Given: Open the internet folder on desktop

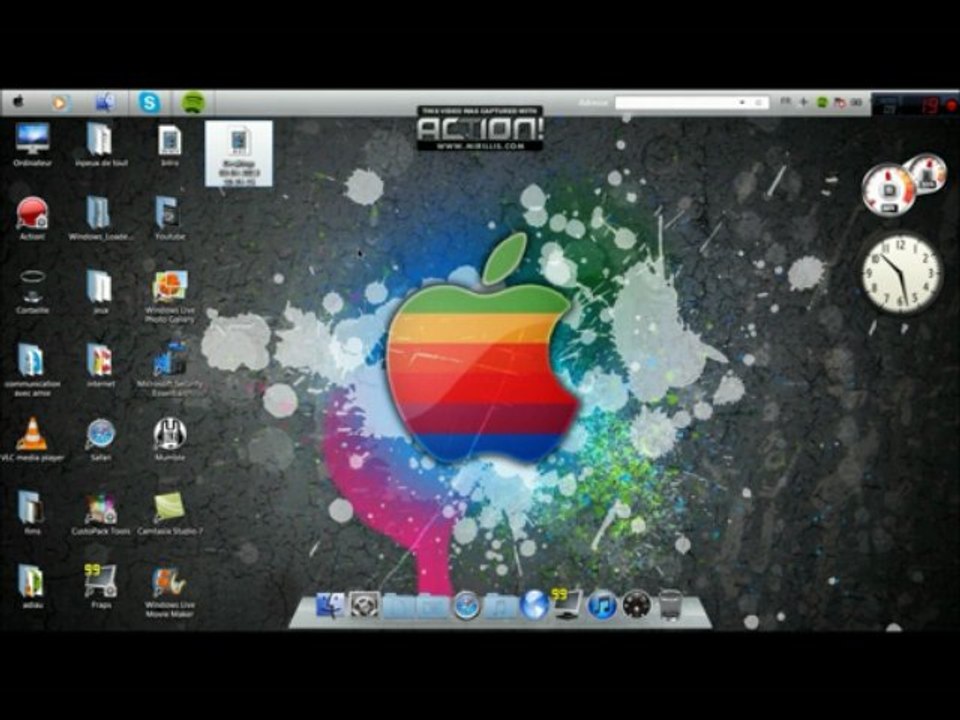Looking at the screenshot, I should coord(100,366).
